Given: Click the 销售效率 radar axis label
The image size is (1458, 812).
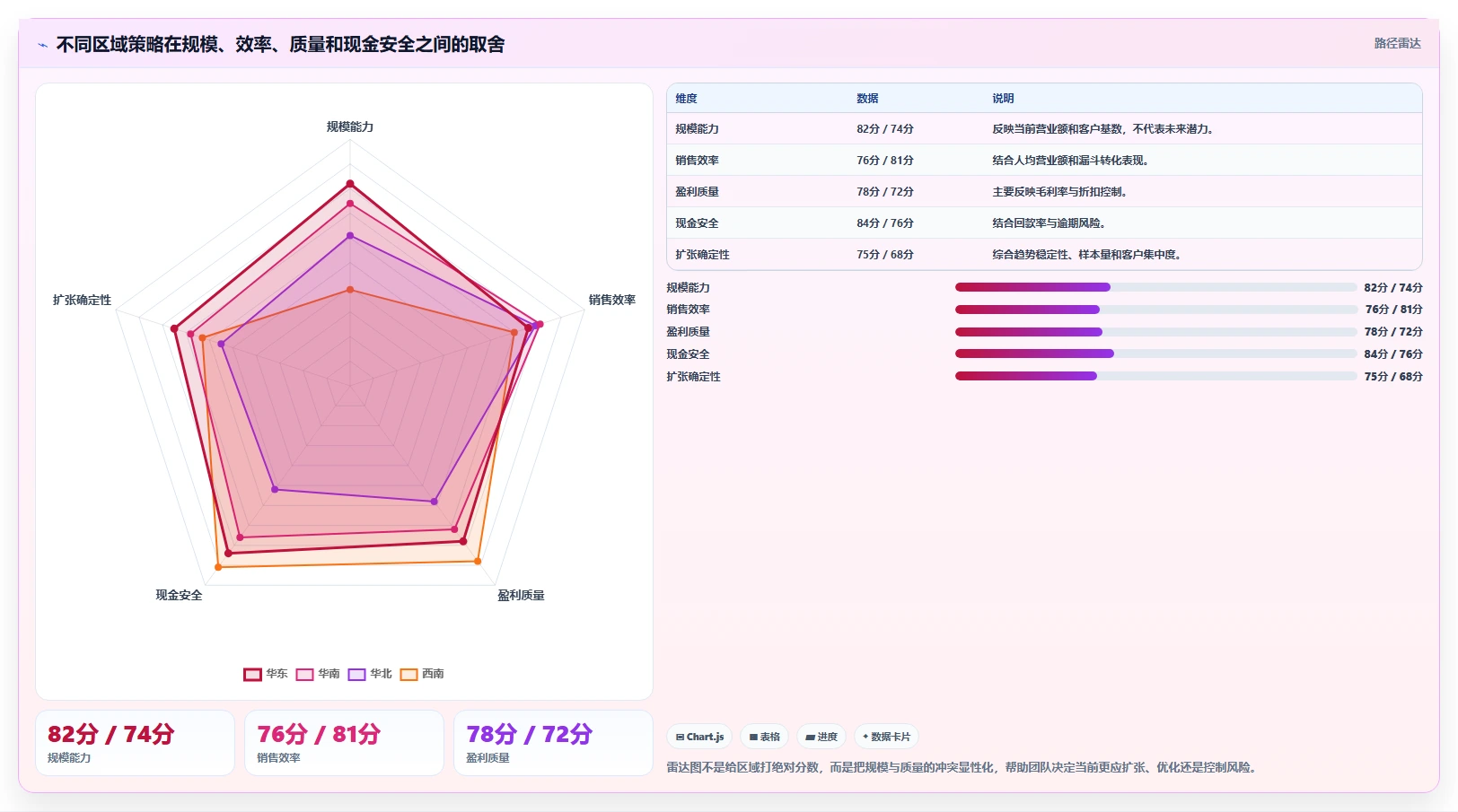Looking at the screenshot, I should tap(612, 300).
